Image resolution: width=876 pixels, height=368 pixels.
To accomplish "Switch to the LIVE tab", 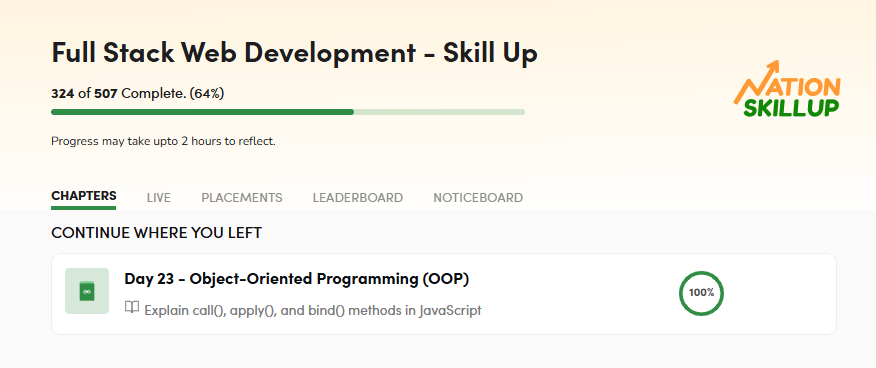I will pos(159,198).
